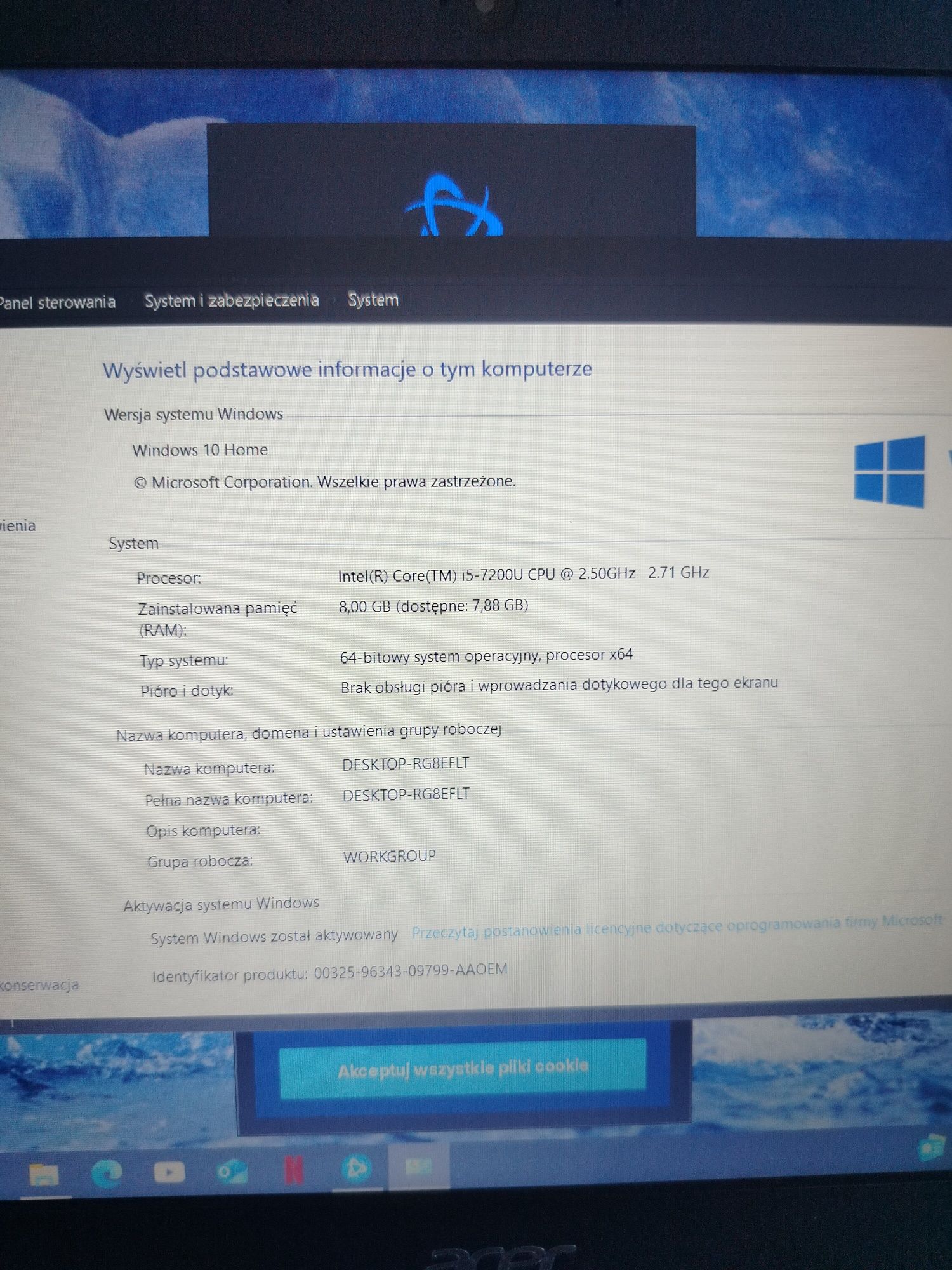Image resolution: width=952 pixels, height=1270 pixels.
Task: Click the System Windows został aktywowany text
Action: click(274, 937)
